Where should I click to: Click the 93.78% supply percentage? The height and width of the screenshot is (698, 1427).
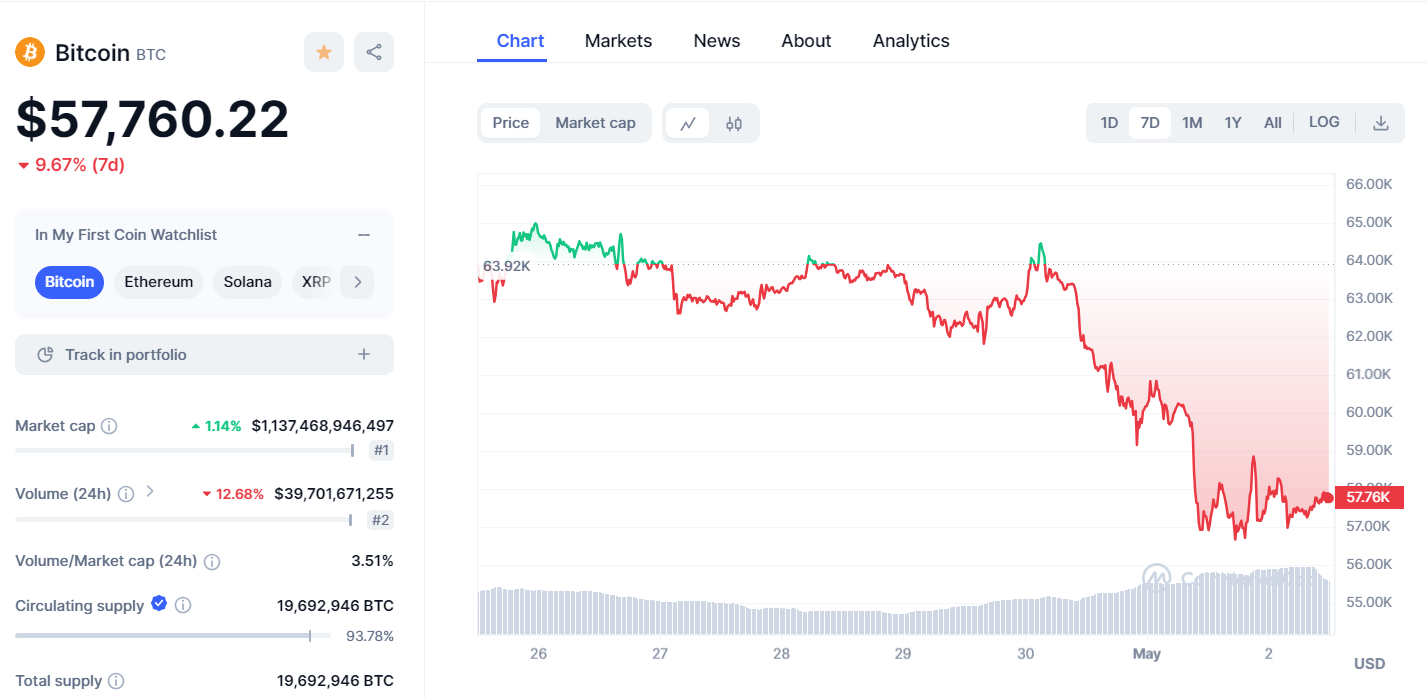[x=370, y=636]
